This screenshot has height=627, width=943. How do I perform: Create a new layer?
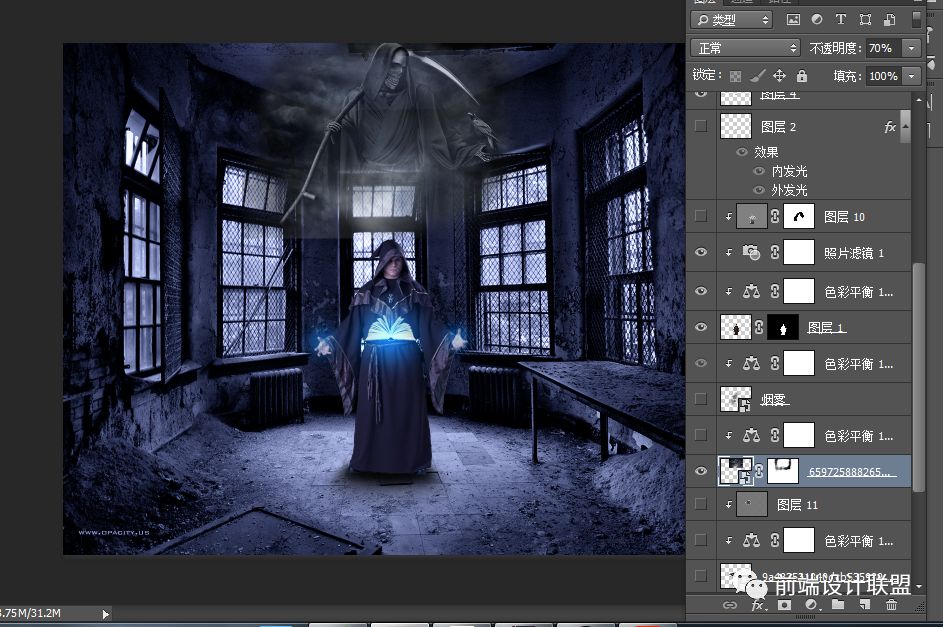pyautogui.click(x=865, y=605)
